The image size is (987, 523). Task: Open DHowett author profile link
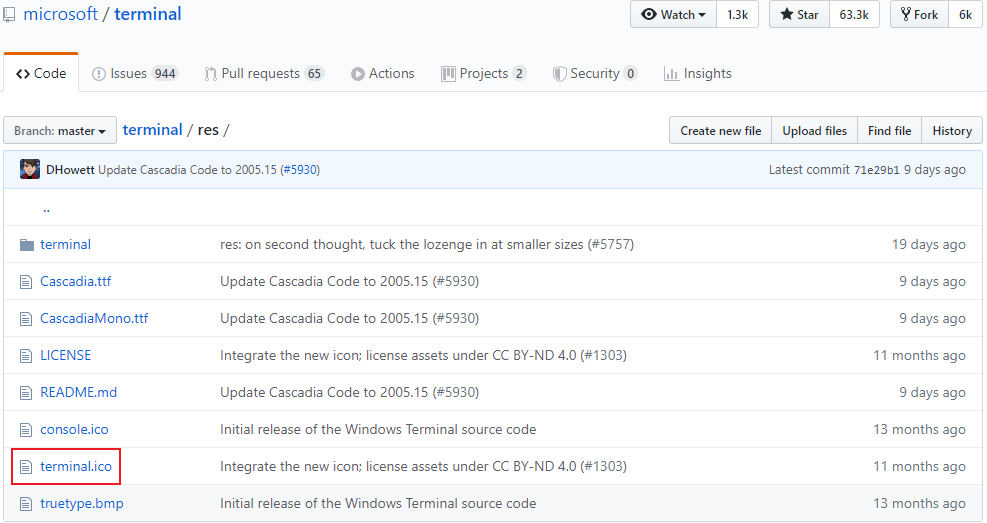pyautogui.click(x=70, y=170)
